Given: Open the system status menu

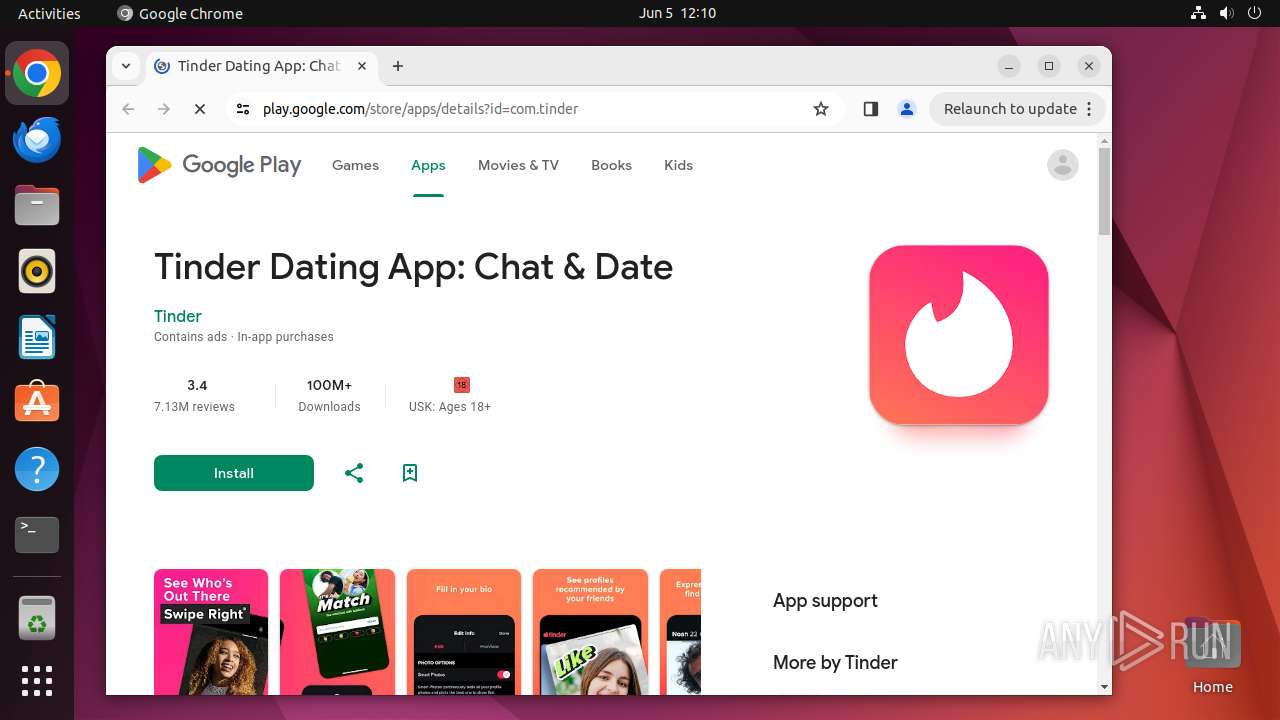Looking at the screenshot, I should pyautogui.click(x=1226, y=13).
